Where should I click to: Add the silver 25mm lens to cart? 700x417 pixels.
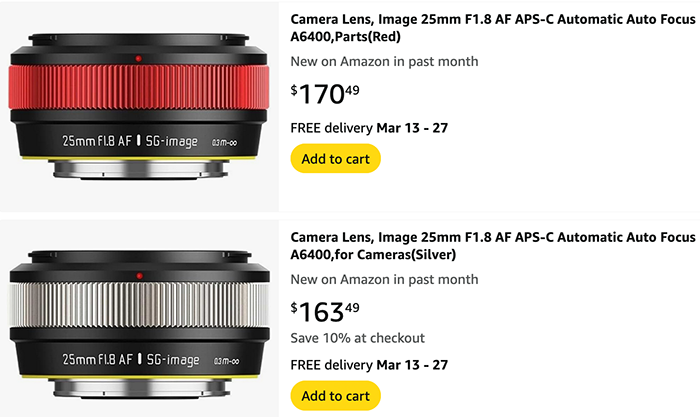(335, 396)
